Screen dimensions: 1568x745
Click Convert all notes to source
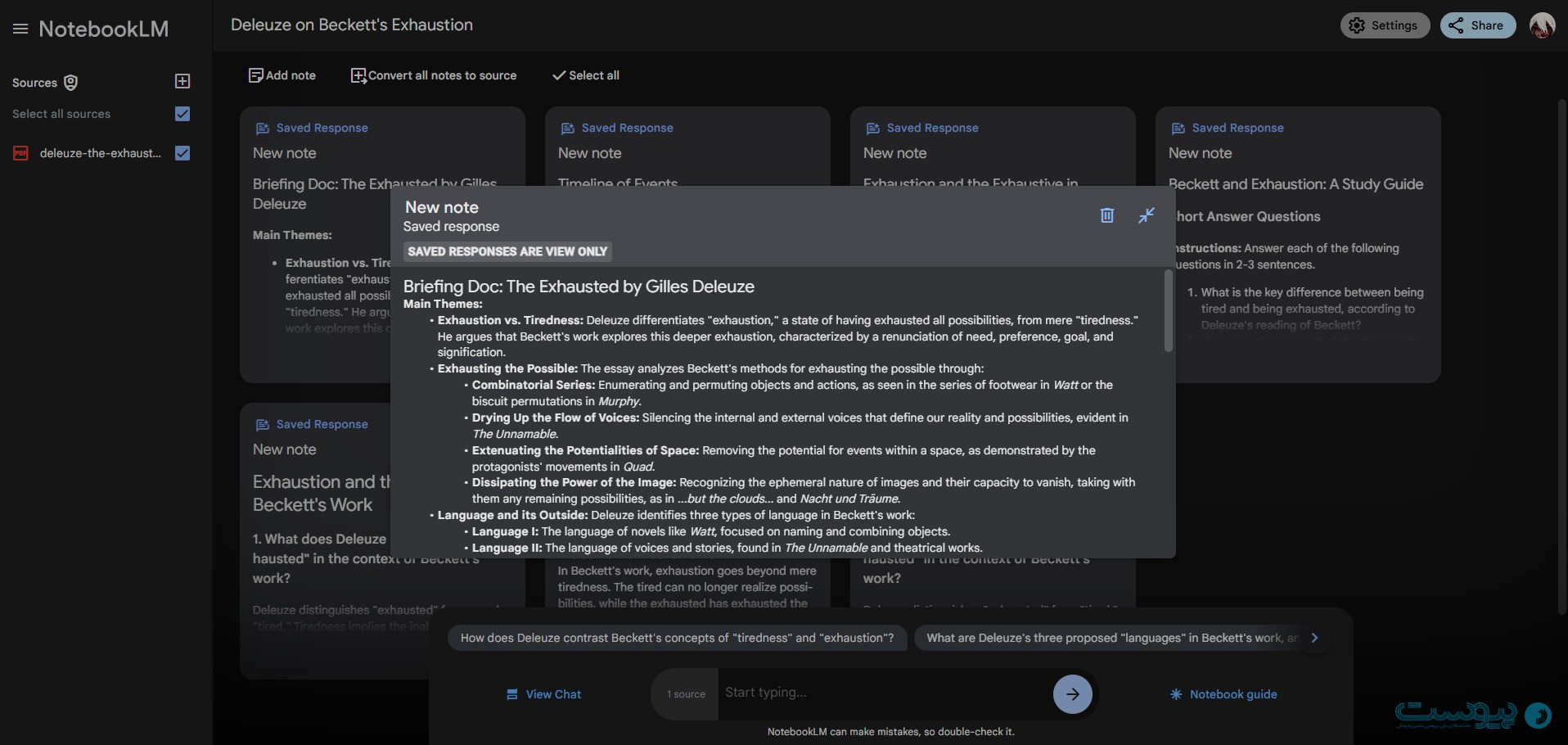(434, 75)
